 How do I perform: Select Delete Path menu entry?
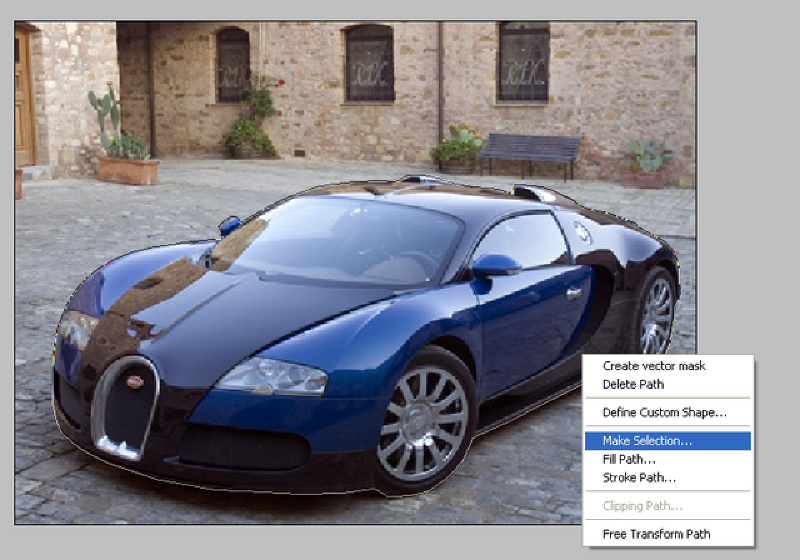pos(668,385)
